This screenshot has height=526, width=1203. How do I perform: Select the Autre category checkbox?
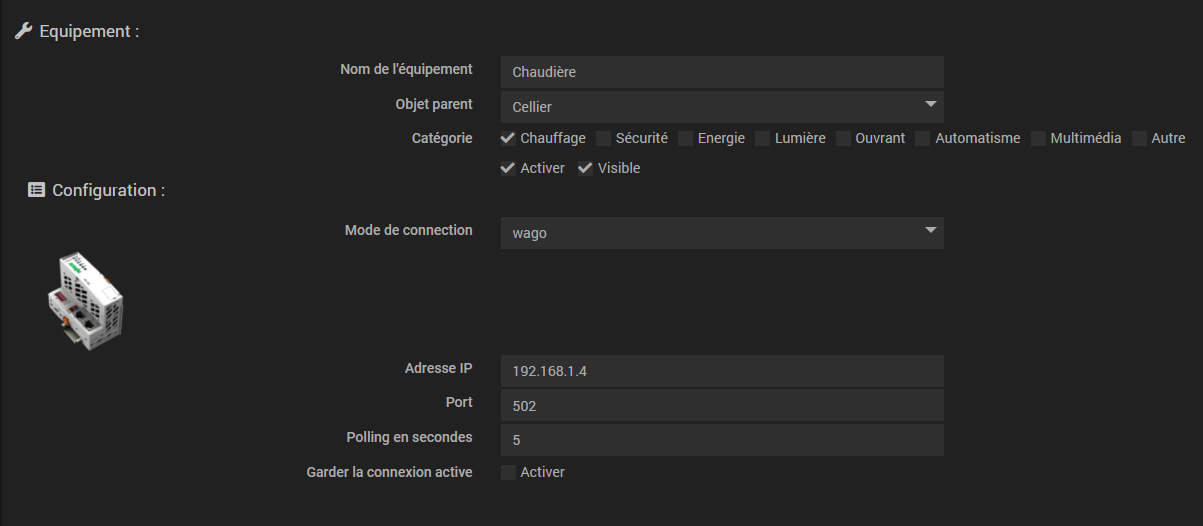tap(1139, 138)
